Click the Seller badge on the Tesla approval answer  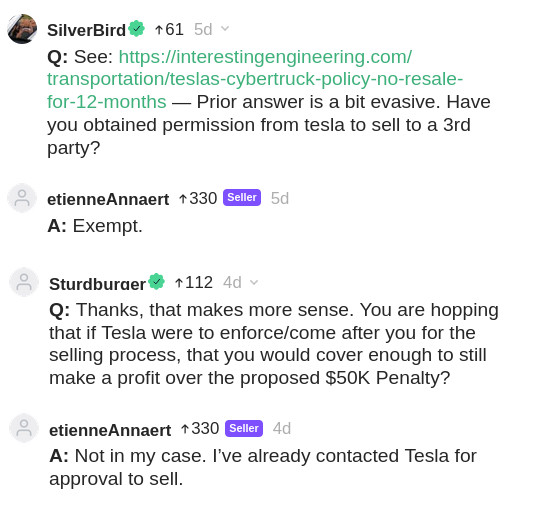click(244, 428)
